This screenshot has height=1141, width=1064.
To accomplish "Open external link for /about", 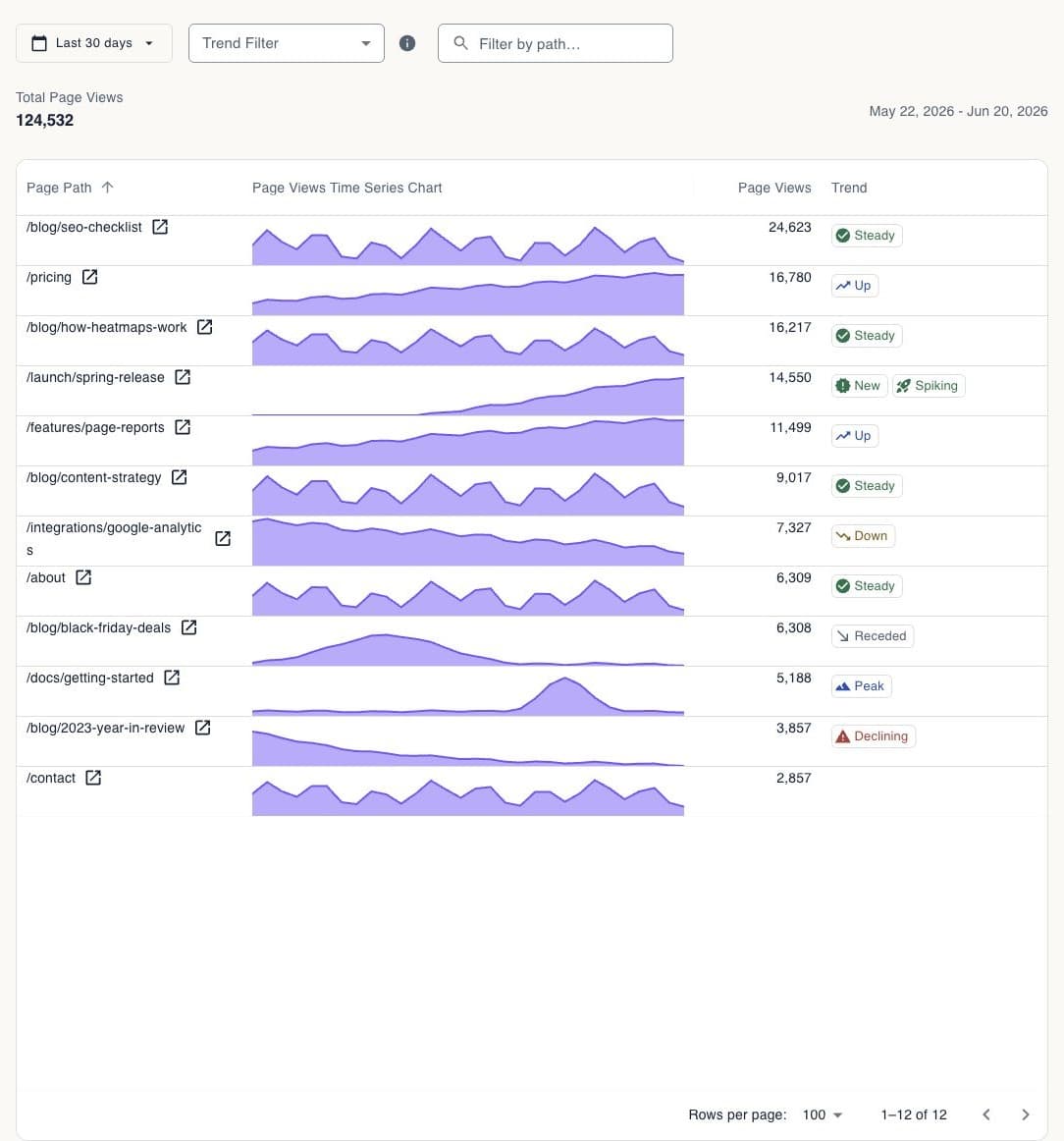I will (x=83, y=577).
